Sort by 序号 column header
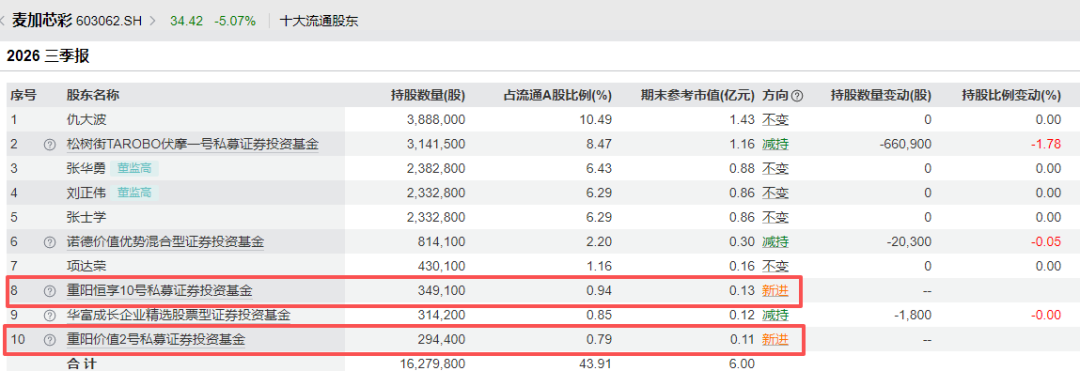Screen dimensions: 1080x371 coord(23,96)
